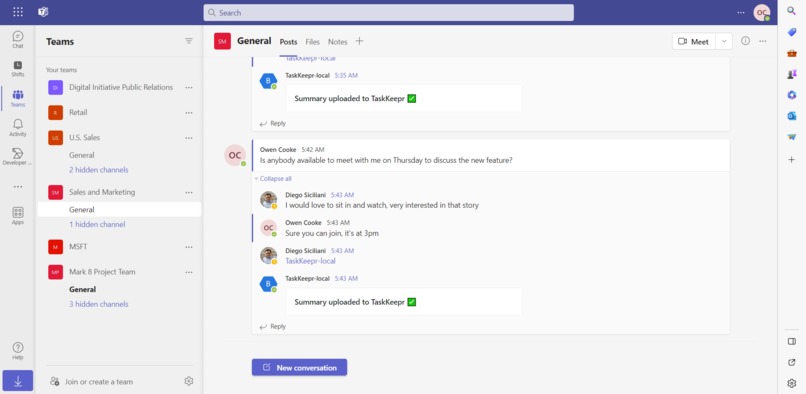Expand 1 hidden channel under Sales and Marketing

(x=97, y=224)
